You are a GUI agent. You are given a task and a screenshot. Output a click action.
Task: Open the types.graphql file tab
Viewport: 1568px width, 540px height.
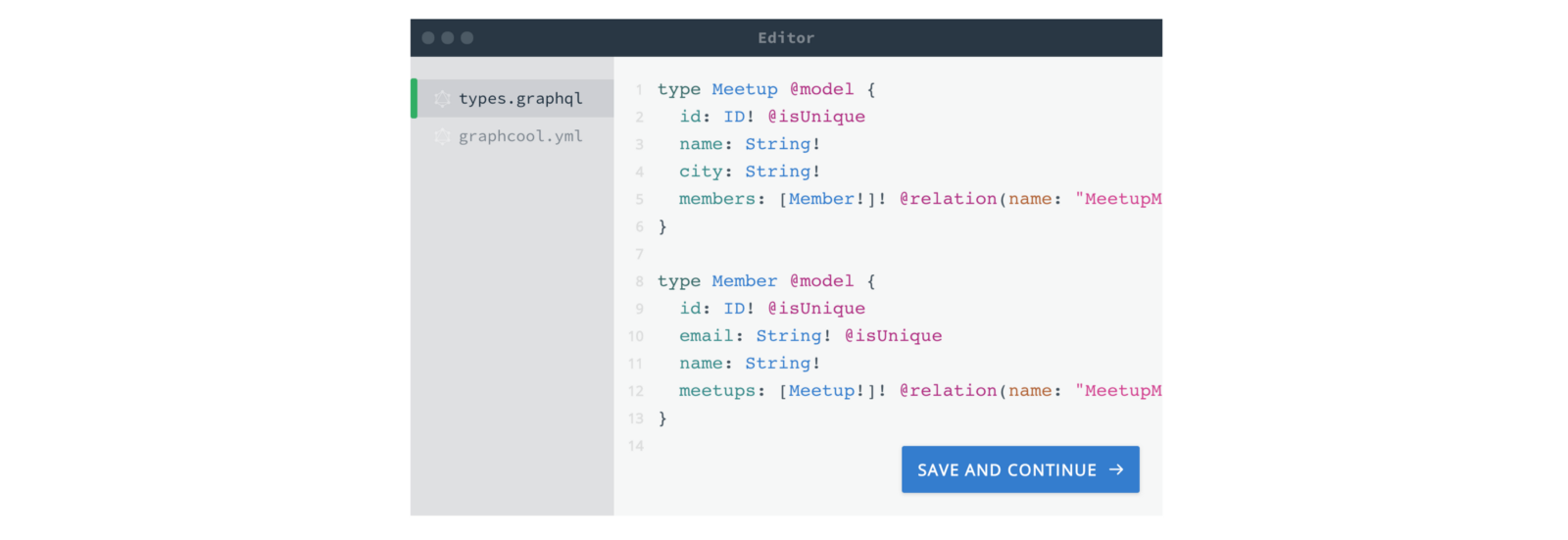tap(513, 98)
